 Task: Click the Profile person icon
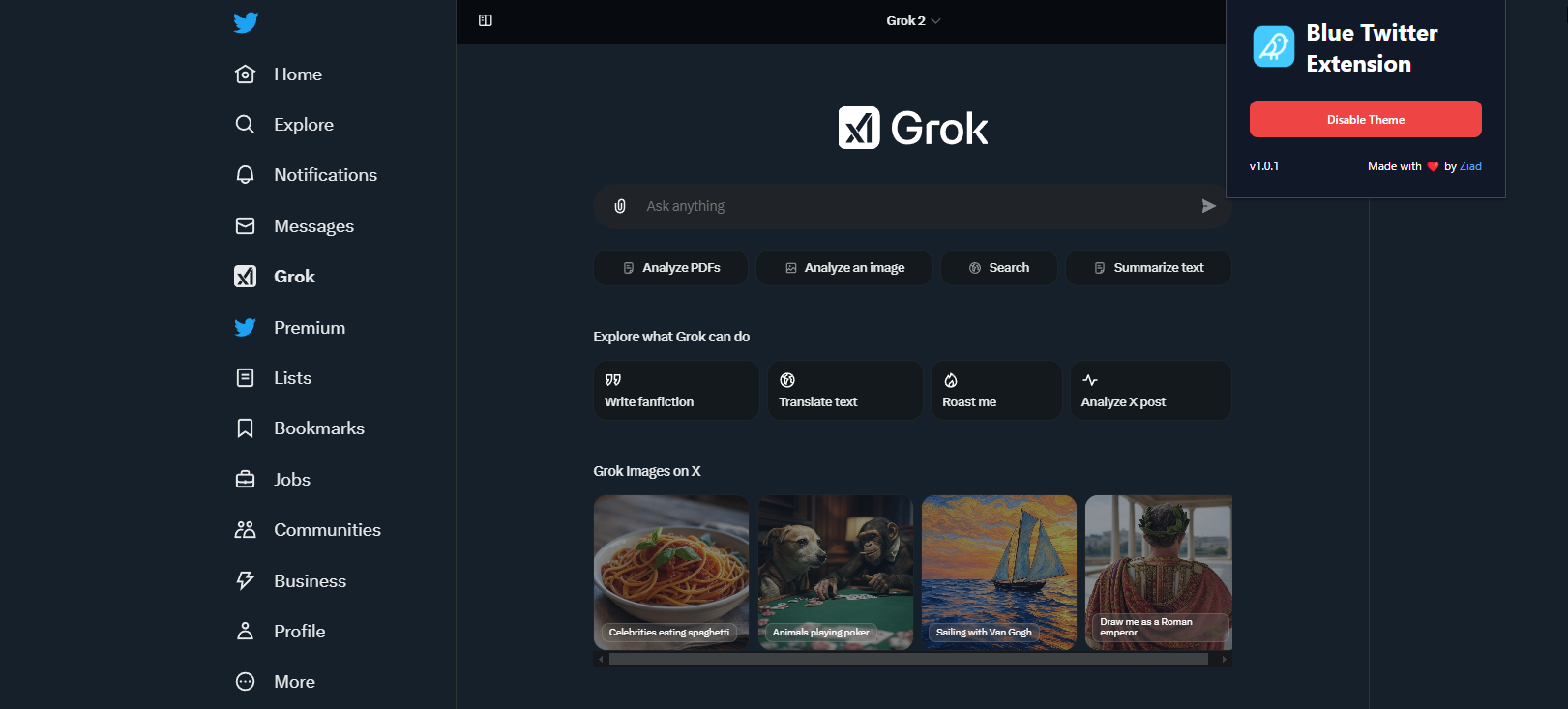click(x=246, y=632)
